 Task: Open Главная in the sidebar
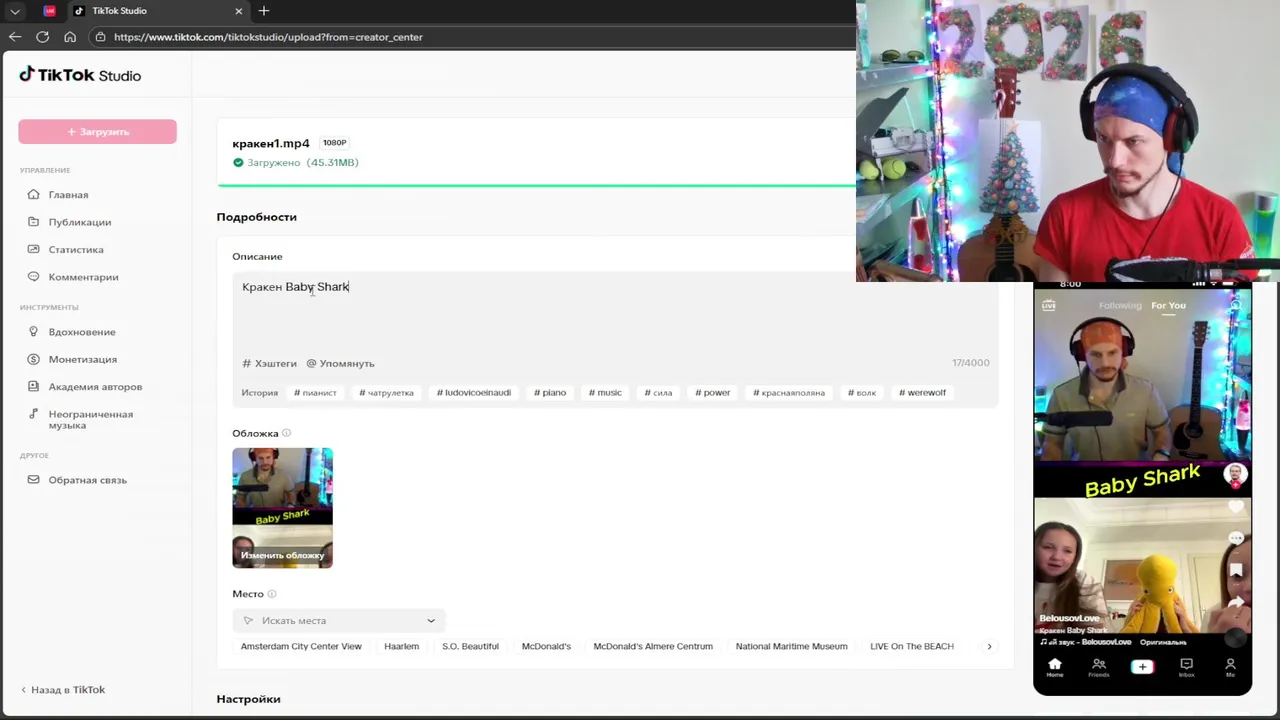pyautogui.click(x=68, y=195)
